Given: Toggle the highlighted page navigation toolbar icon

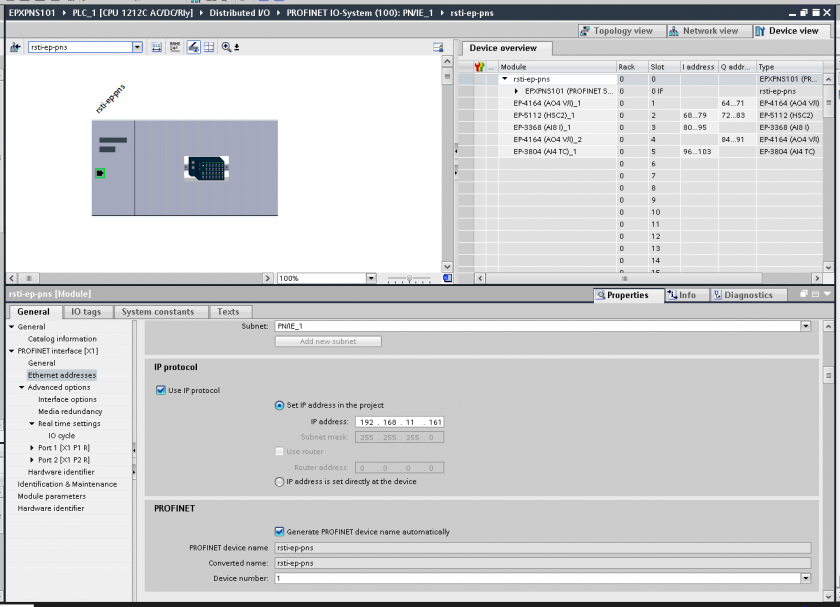Looking at the screenshot, I should pos(193,47).
